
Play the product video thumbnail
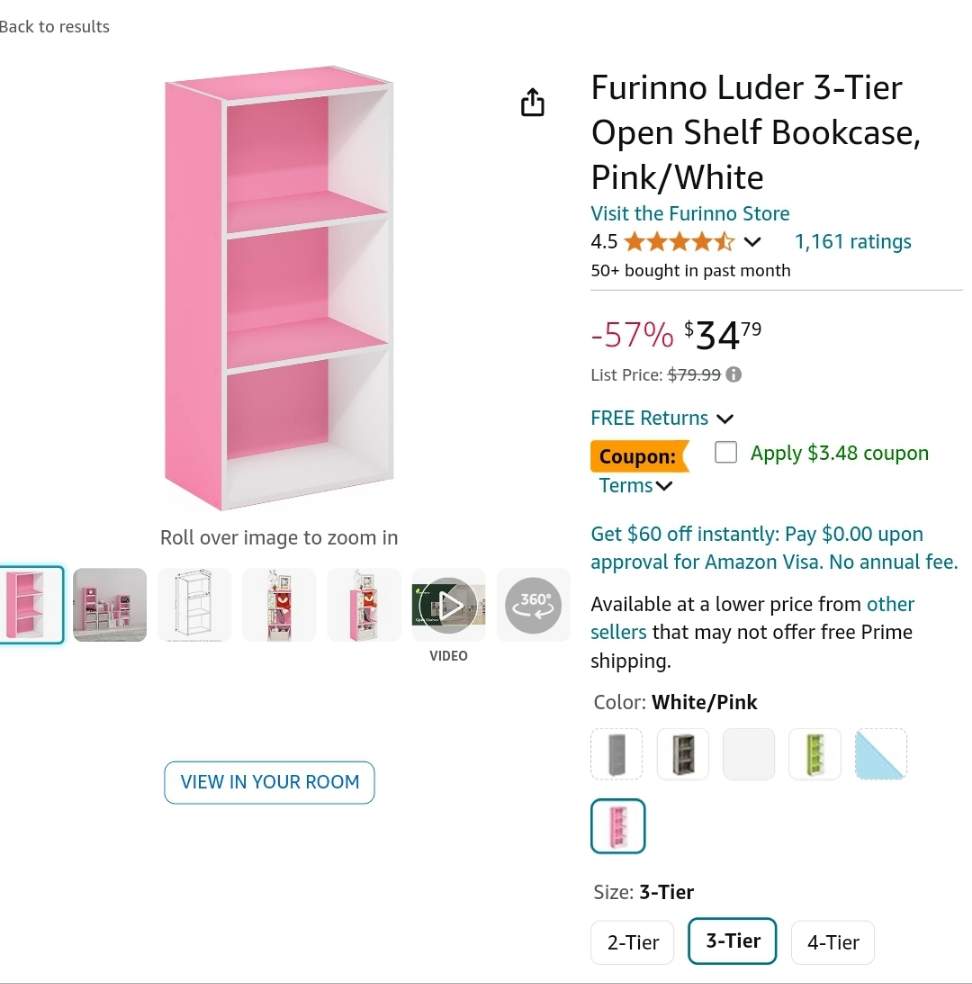point(449,605)
